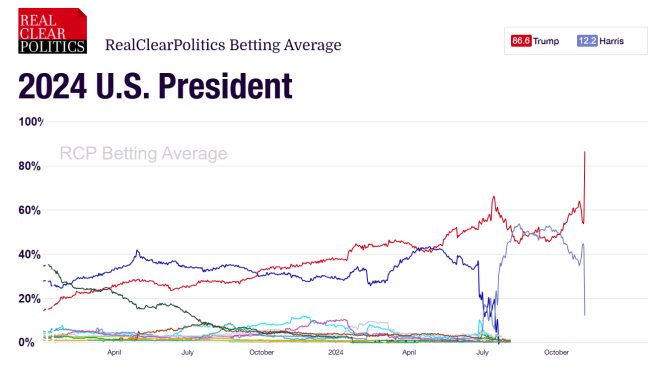This screenshot has width=653, height=374.
Task: Click Trump's red line peak at 86.6
Action: coord(585,152)
